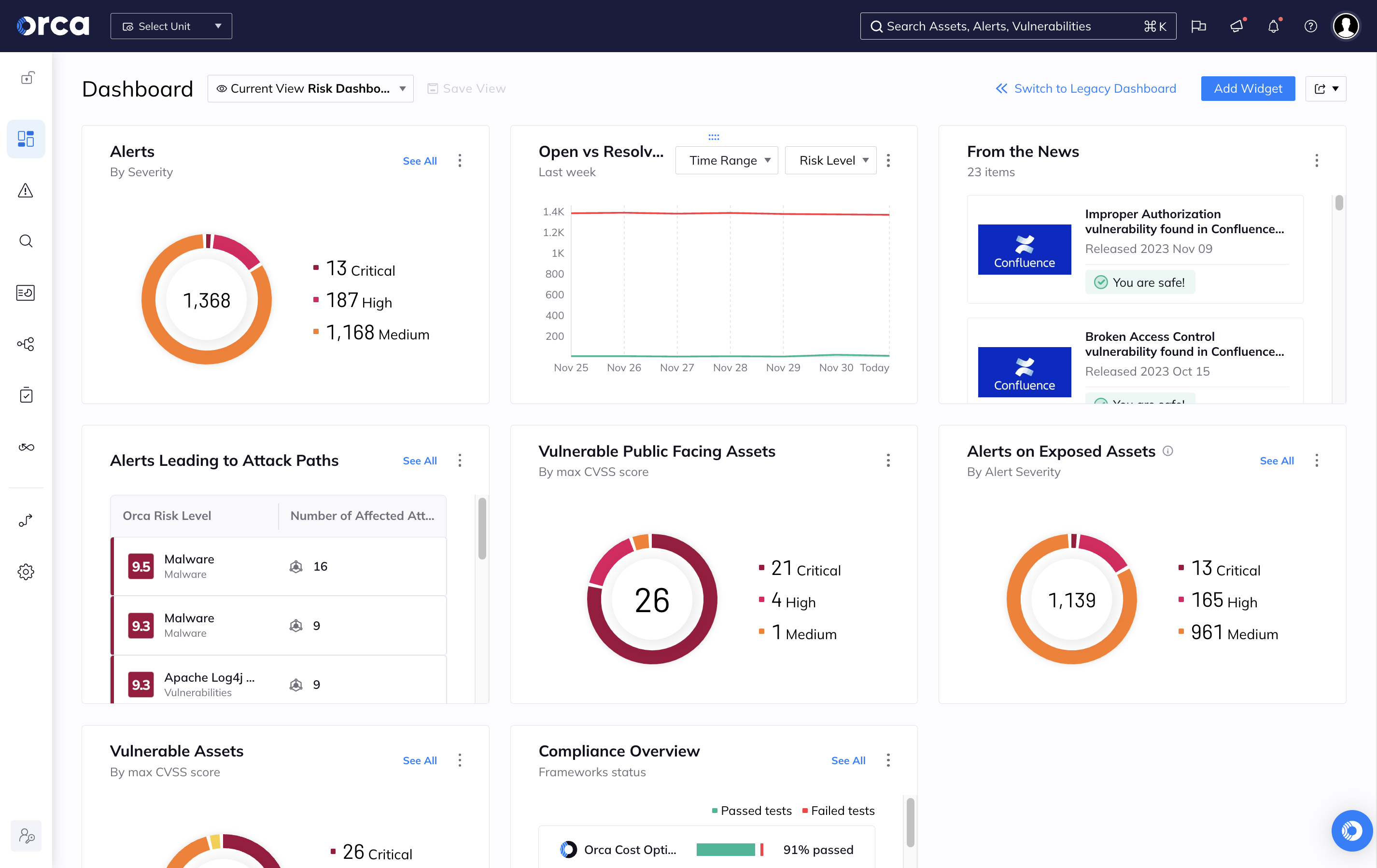The width and height of the screenshot is (1377, 868).
Task: Click the Orca Cost Optimization passed tests bar
Action: point(726,850)
